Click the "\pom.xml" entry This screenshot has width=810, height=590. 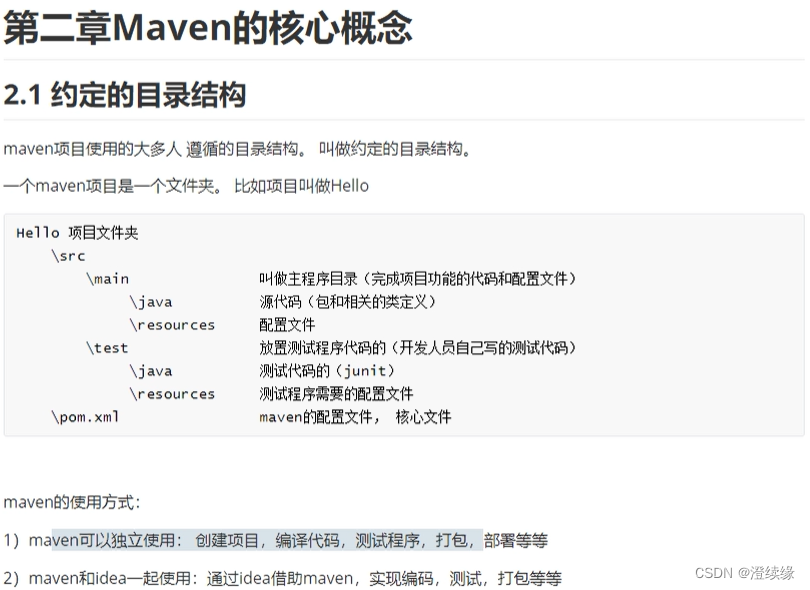coord(85,417)
